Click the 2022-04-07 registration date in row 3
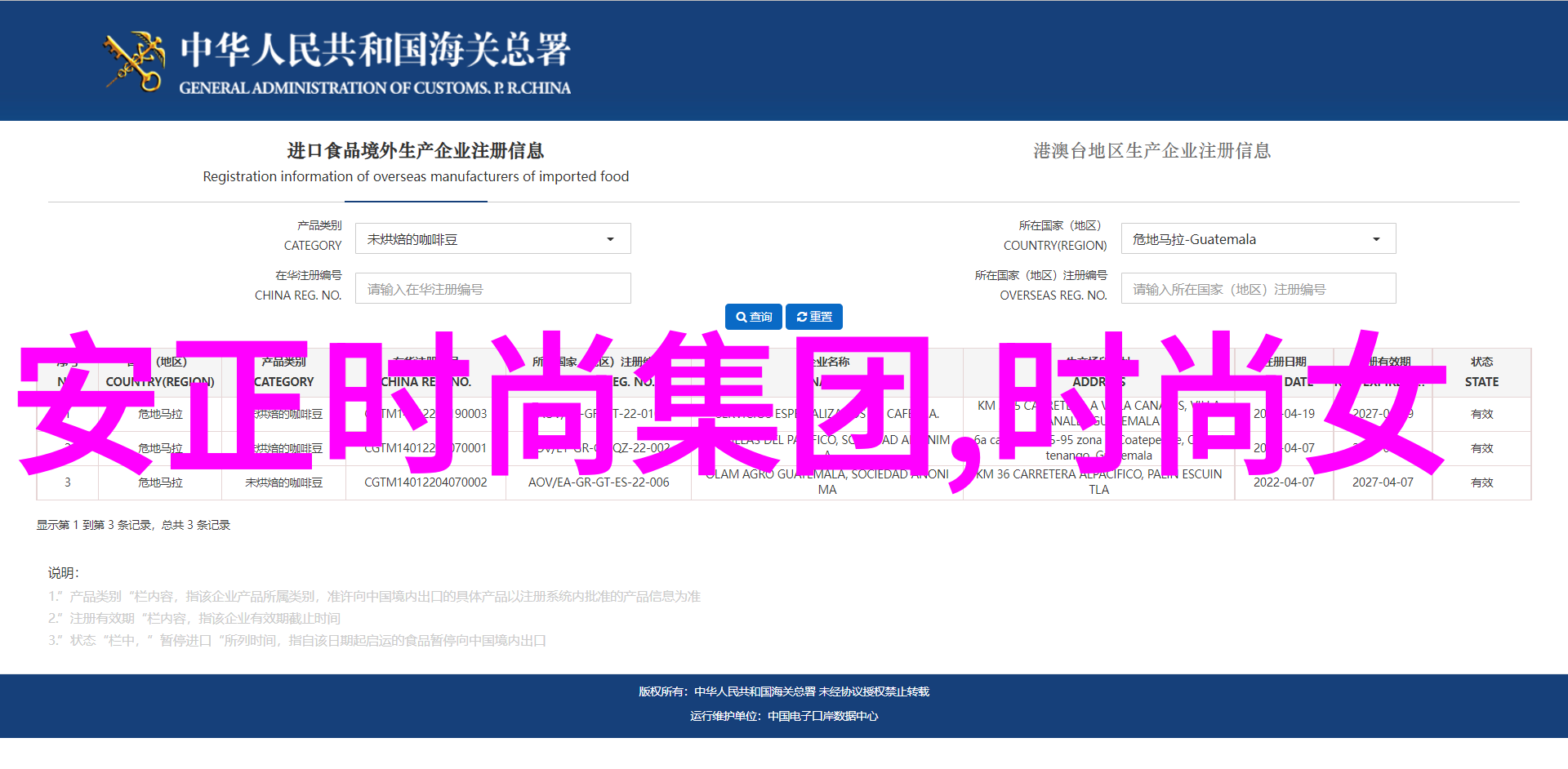The width and height of the screenshot is (1568, 769). coord(1284,482)
